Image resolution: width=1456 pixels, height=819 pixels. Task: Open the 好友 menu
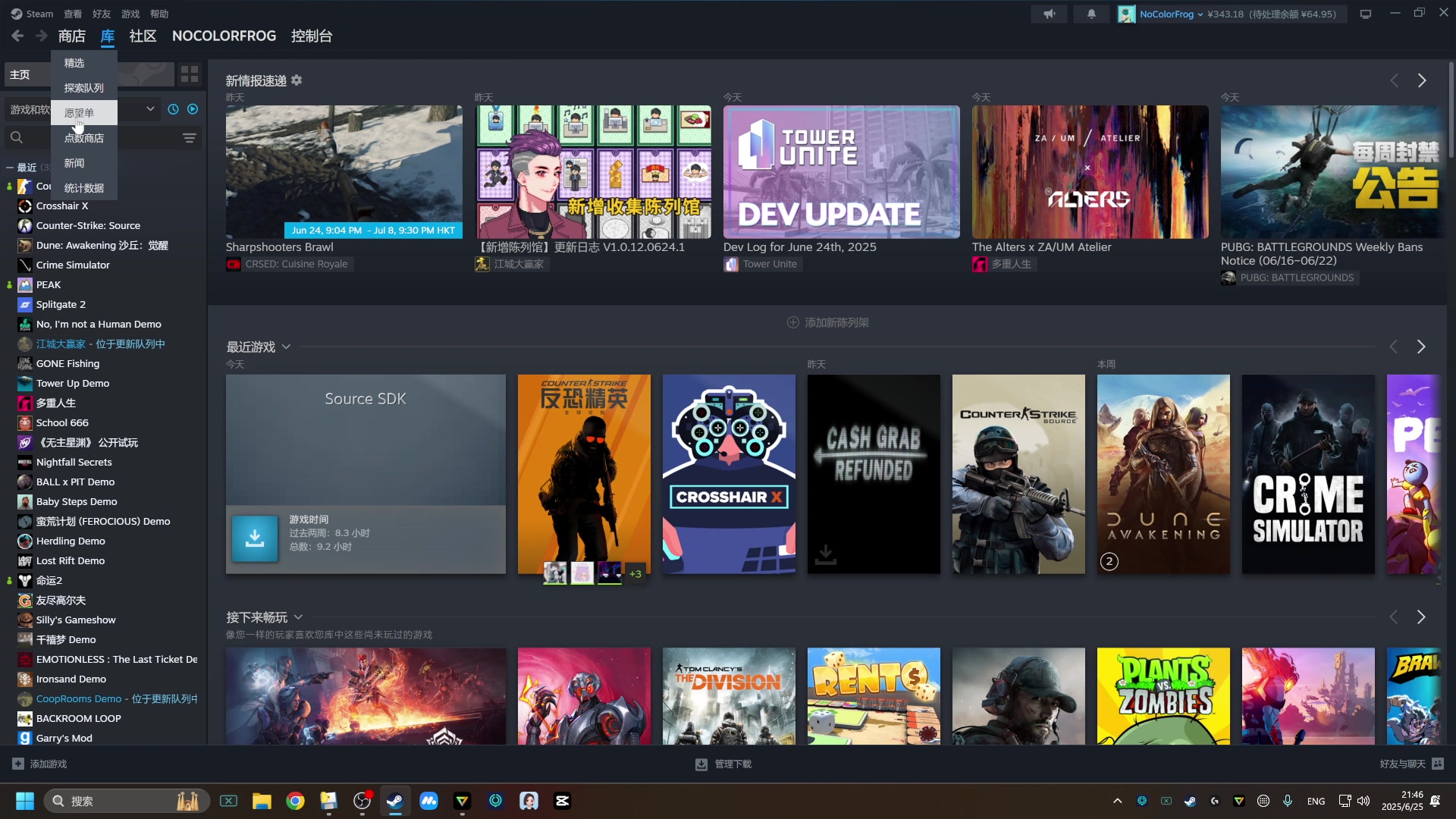[x=102, y=14]
